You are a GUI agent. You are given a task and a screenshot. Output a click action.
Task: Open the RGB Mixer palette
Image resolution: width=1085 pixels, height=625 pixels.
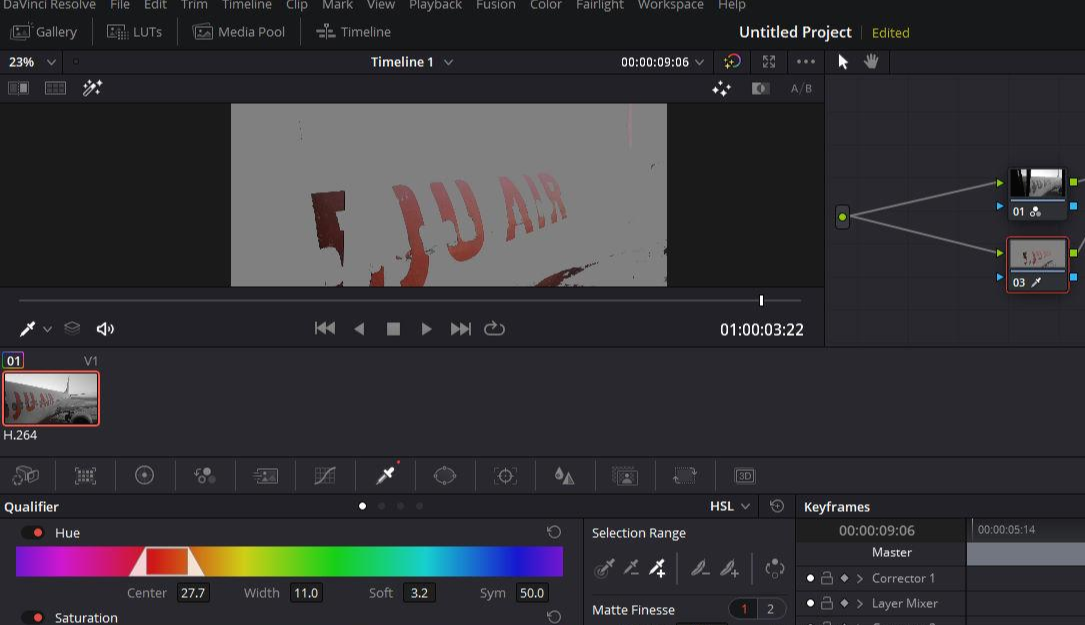tap(204, 475)
